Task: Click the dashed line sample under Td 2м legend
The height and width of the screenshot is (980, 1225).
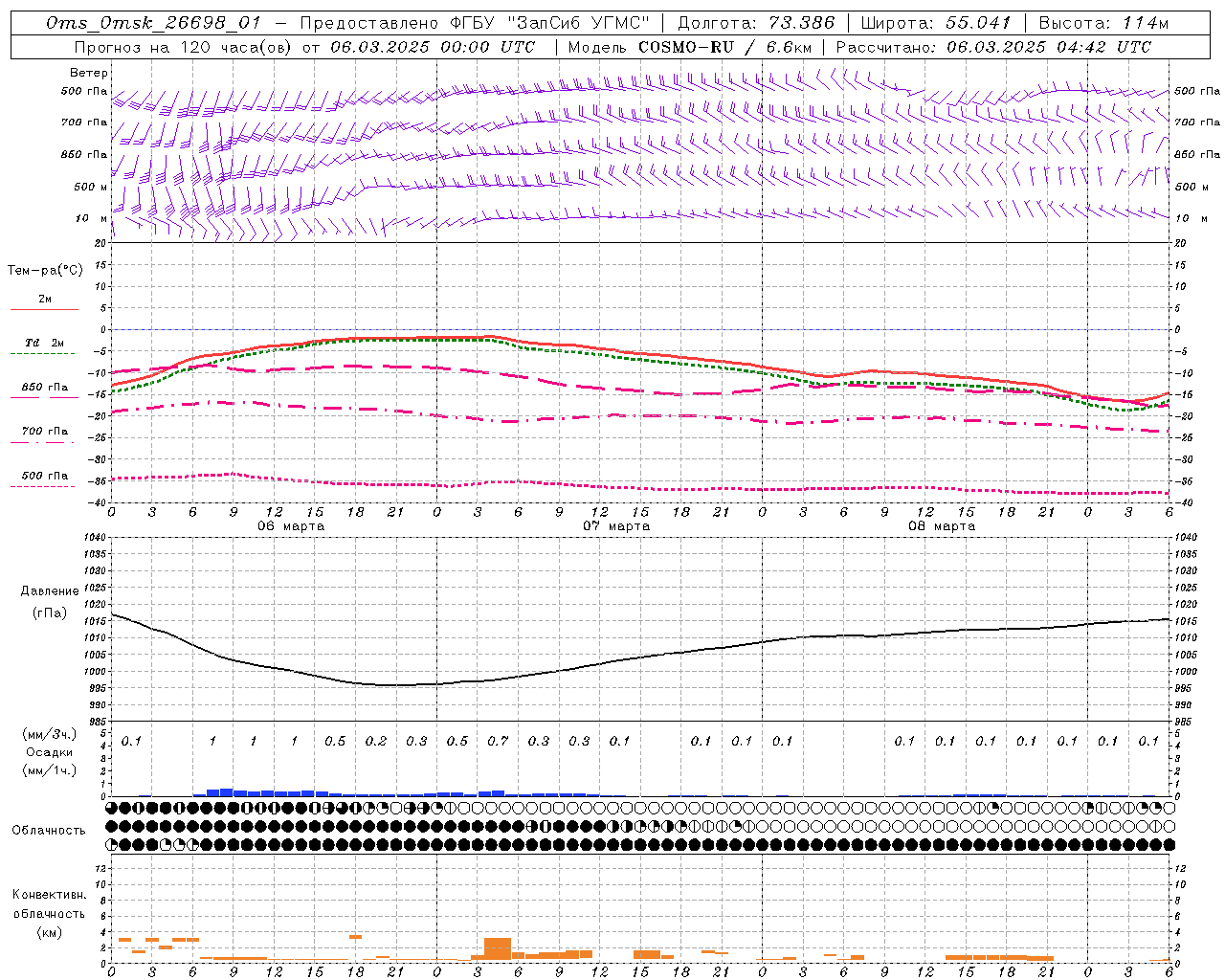Action: 44,354
